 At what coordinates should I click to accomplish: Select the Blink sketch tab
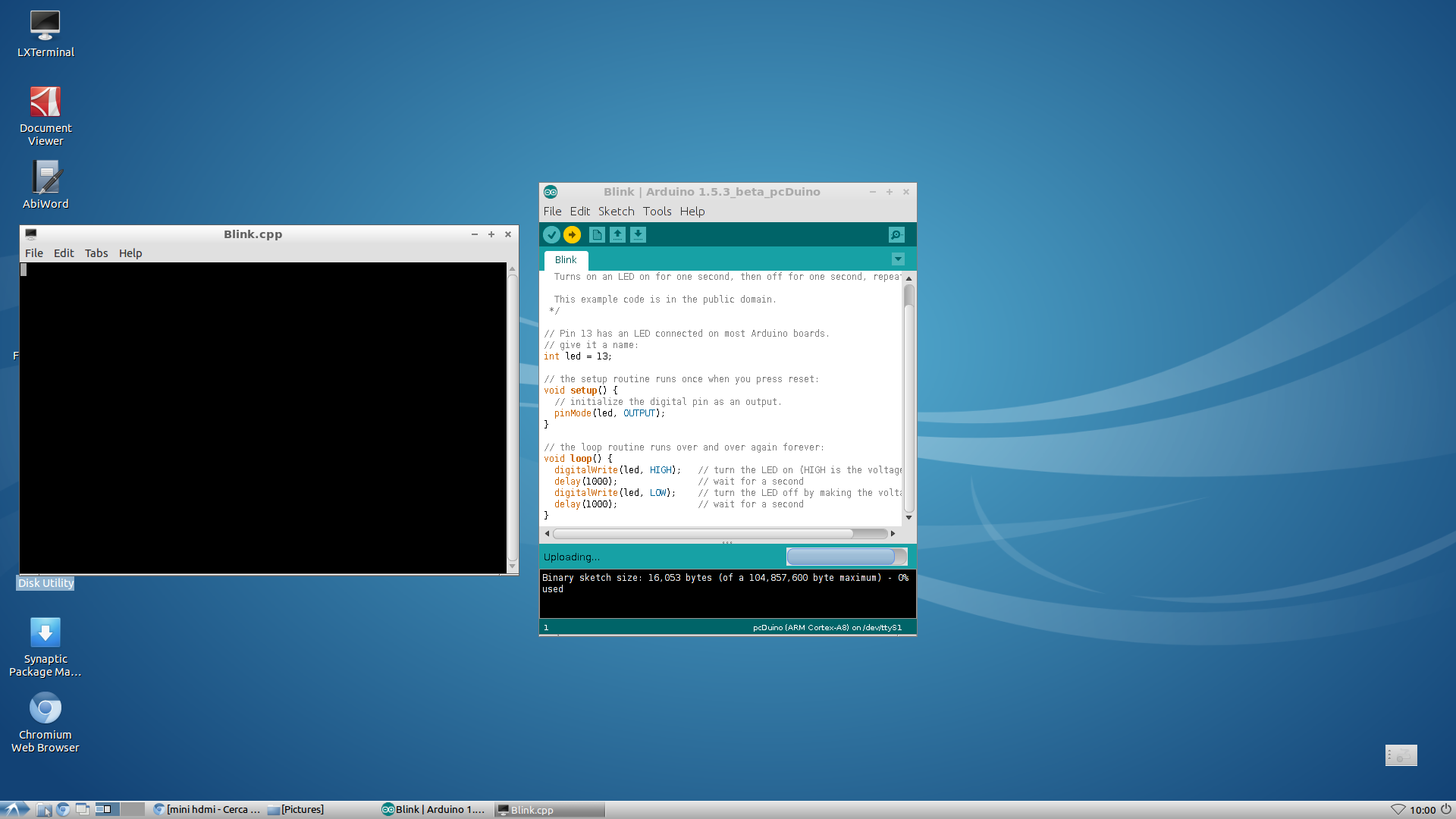pyautogui.click(x=566, y=260)
